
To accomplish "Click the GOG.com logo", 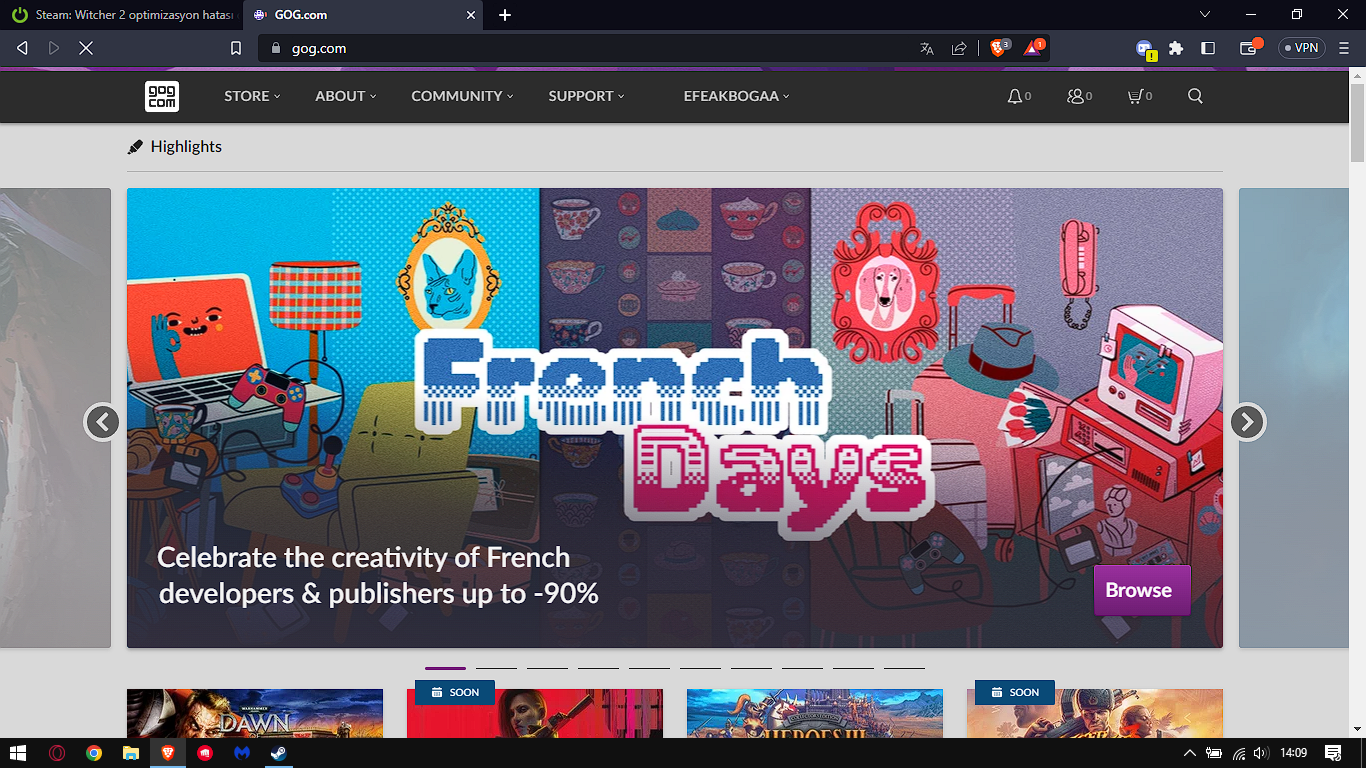I will click(x=162, y=96).
